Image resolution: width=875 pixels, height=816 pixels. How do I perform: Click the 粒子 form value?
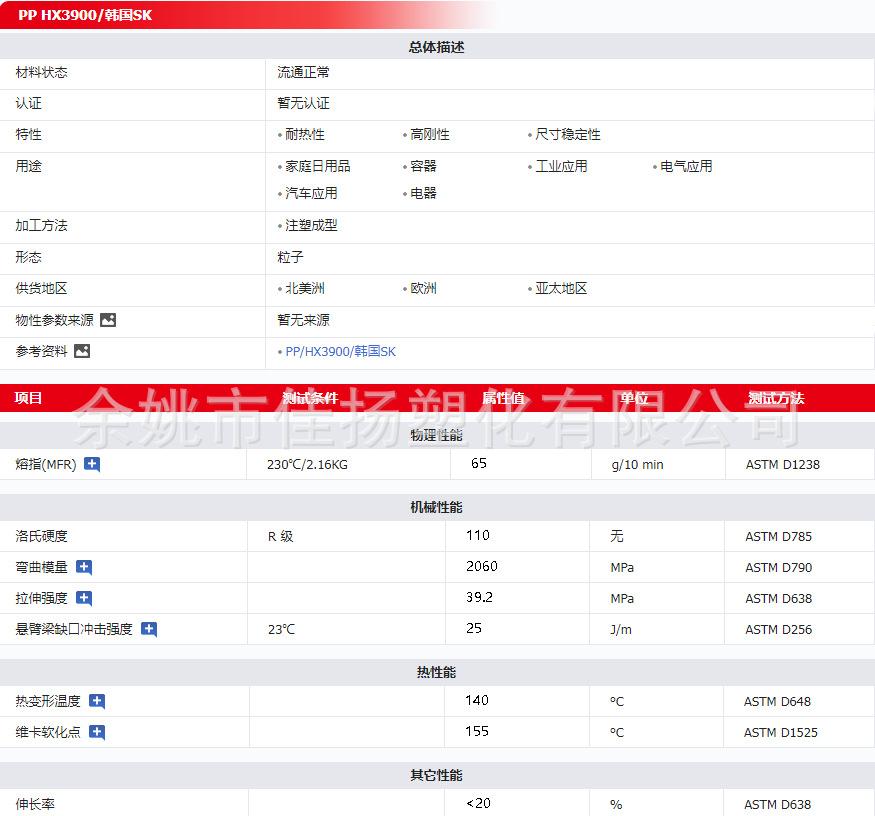[290, 257]
